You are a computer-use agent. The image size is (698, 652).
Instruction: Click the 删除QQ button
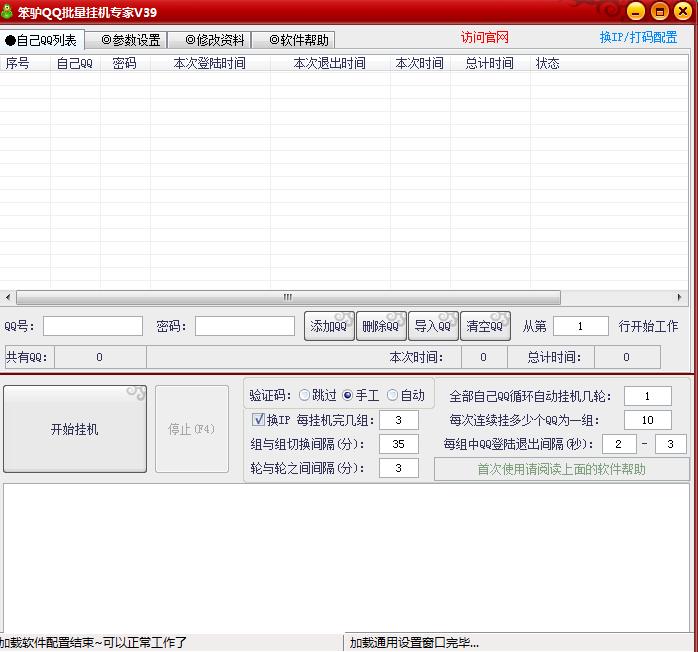pyautogui.click(x=381, y=326)
